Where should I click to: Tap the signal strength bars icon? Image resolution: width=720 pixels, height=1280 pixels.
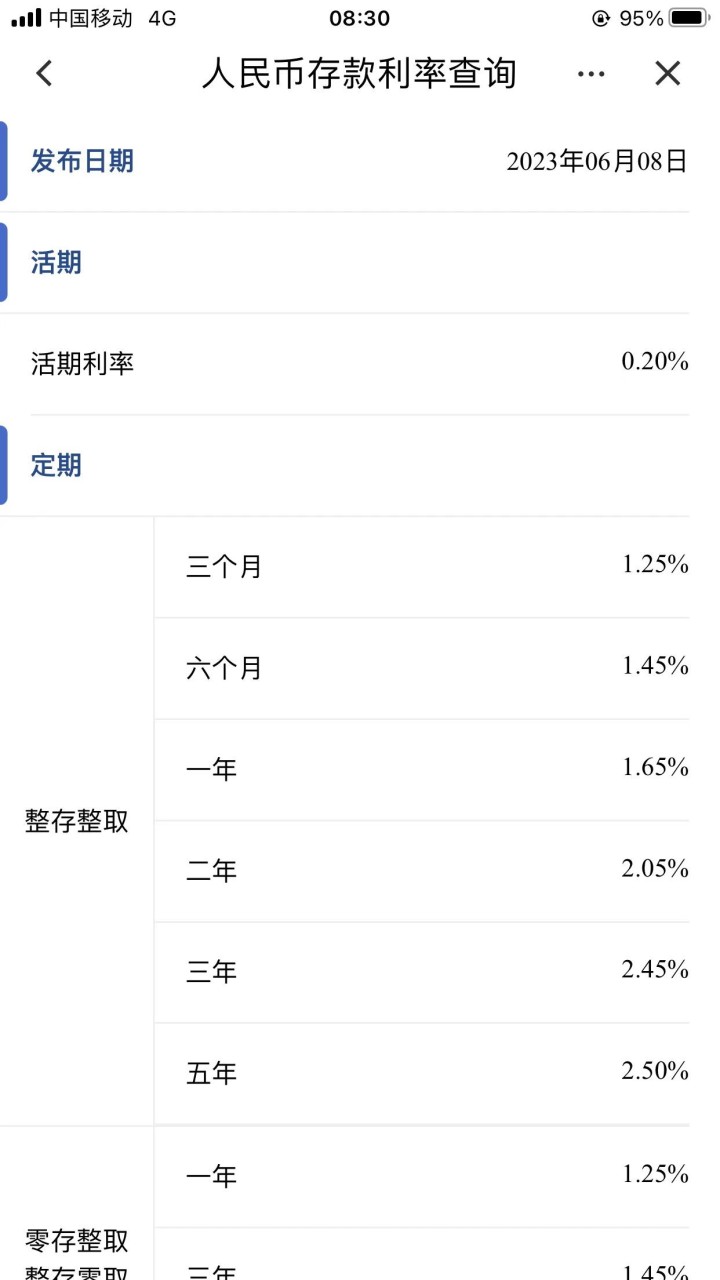[27, 18]
